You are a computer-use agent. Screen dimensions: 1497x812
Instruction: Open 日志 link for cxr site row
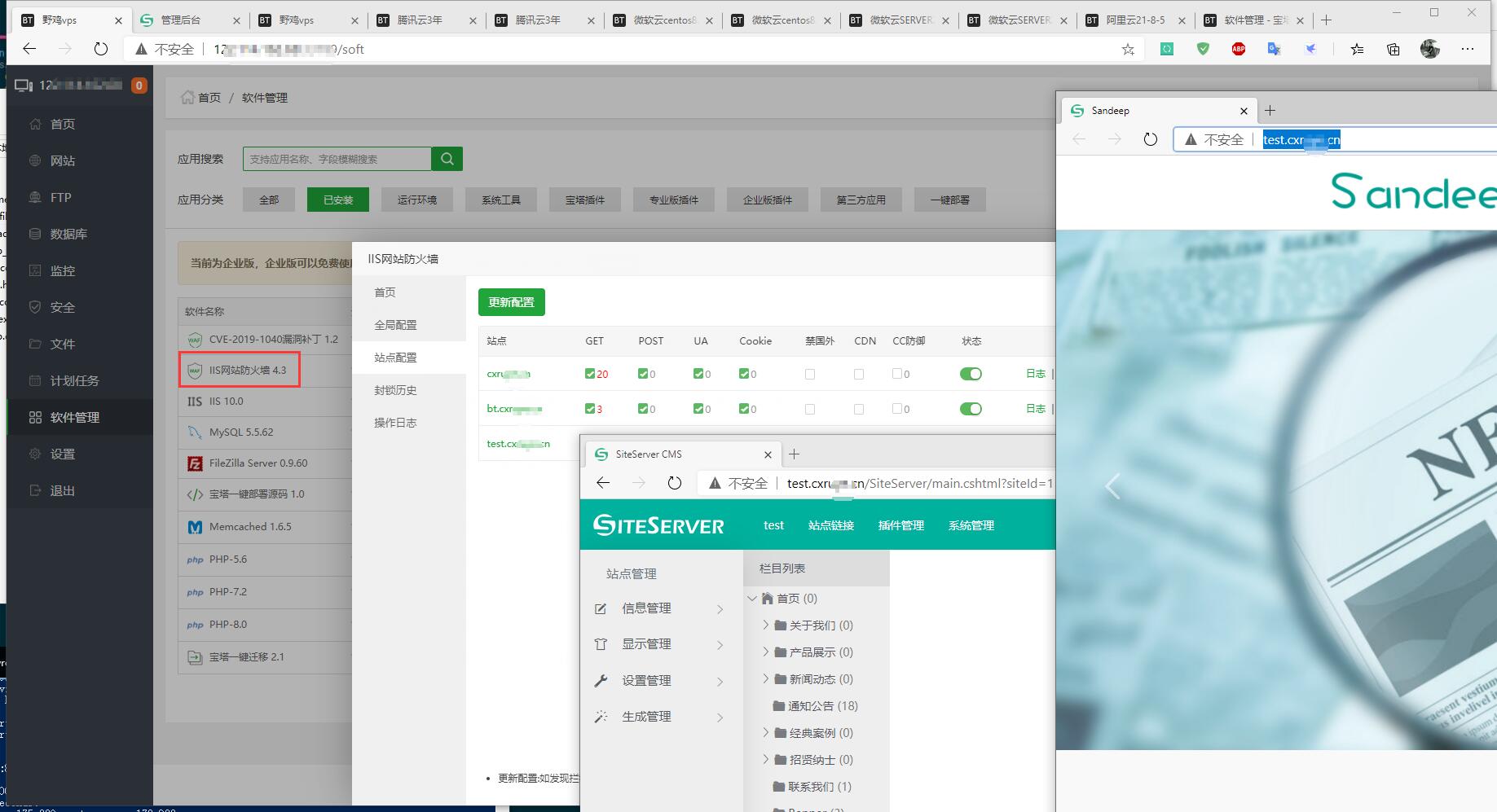pos(1036,374)
